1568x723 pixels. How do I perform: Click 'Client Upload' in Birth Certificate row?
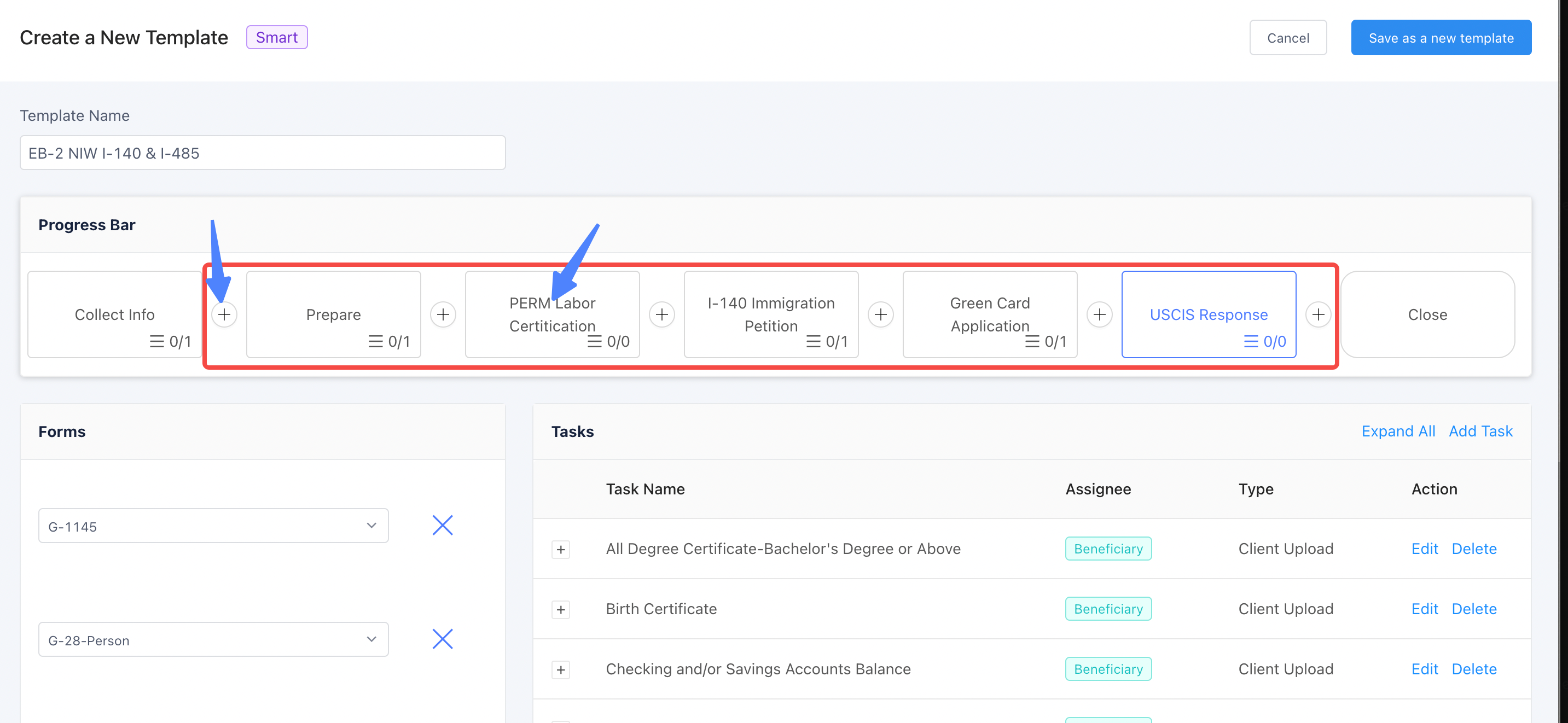pyautogui.click(x=1286, y=609)
